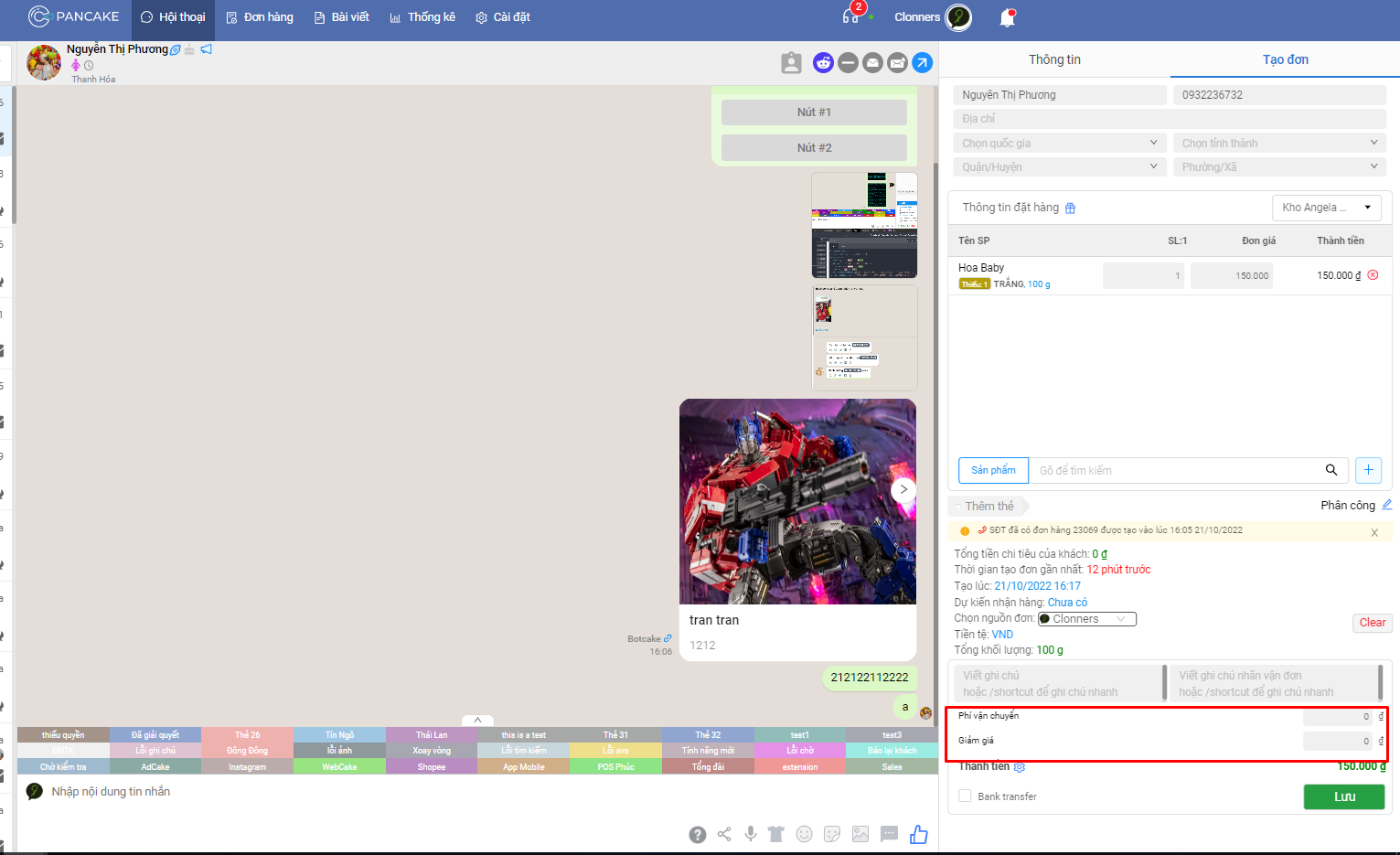The width and height of the screenshot is (1400, 855).
Task: Click the Nút #2 button in chat
Action: [814, 147]
